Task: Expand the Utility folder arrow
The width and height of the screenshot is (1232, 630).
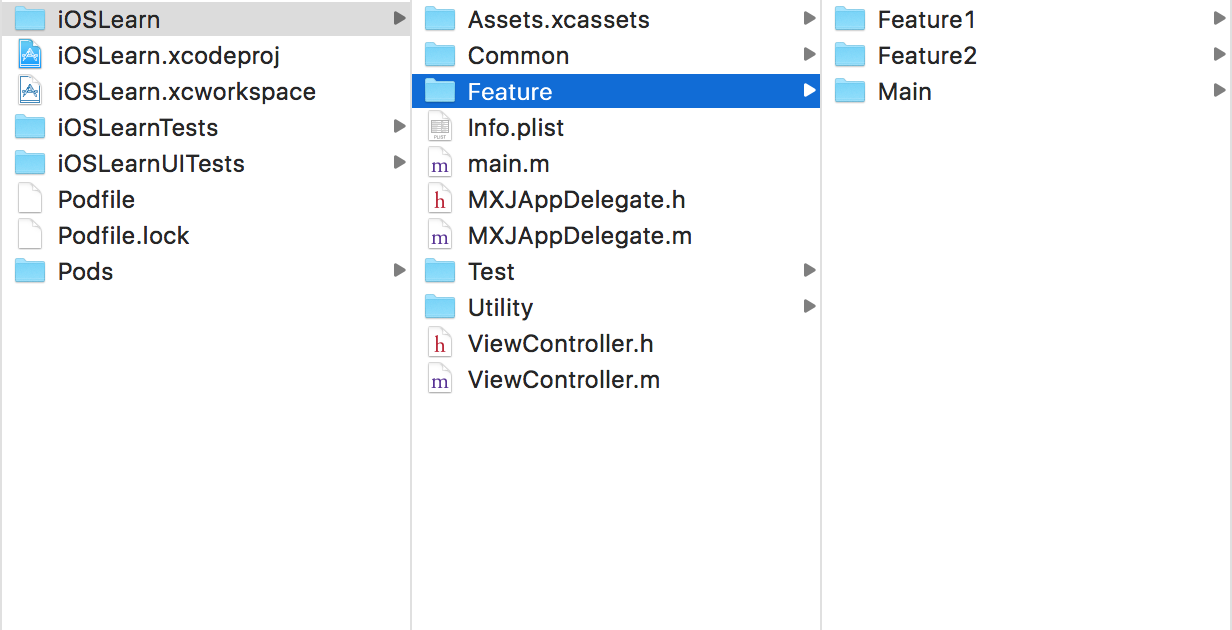Action: point(809,307)
